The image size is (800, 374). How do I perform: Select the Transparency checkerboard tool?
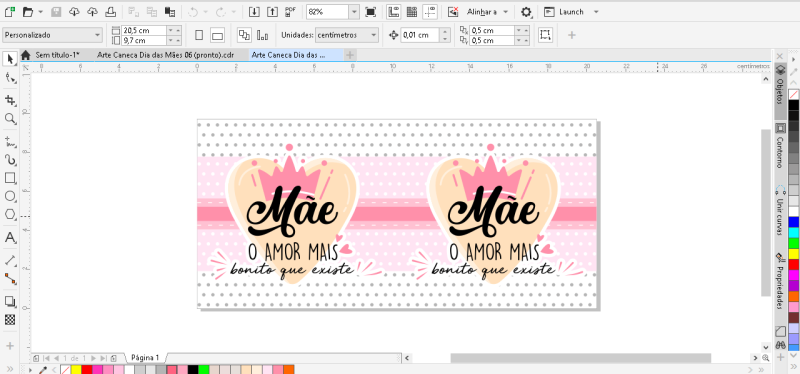click(x=10, y=319)
